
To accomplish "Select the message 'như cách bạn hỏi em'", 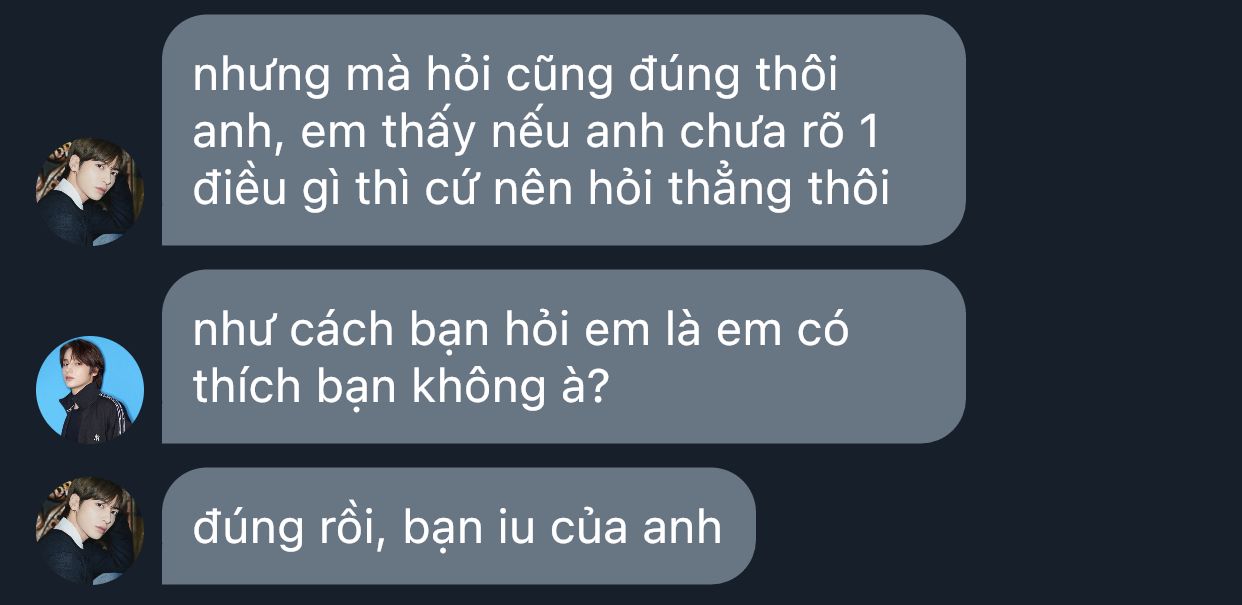I will click(x=563, y=356).
